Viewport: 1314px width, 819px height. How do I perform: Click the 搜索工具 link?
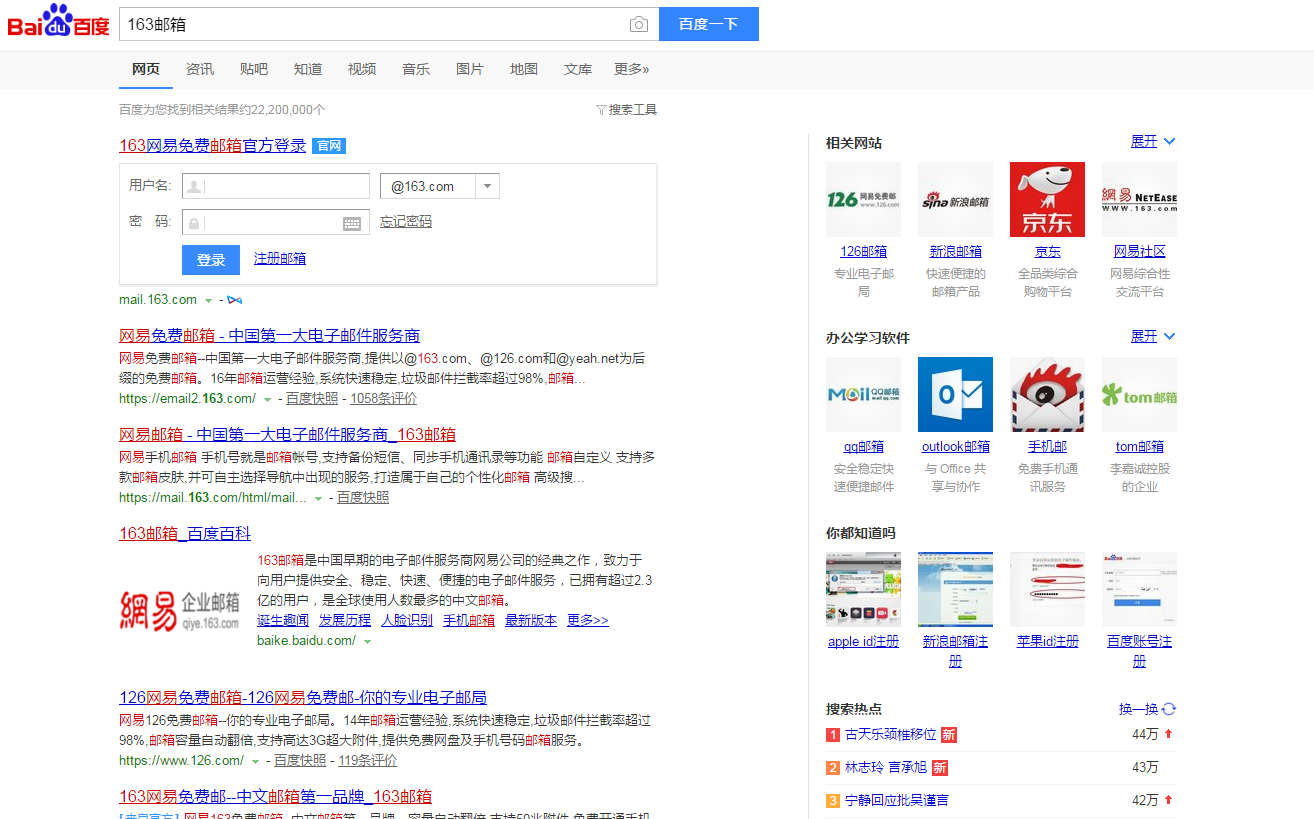pyautogui.click(x=633, y=110)
